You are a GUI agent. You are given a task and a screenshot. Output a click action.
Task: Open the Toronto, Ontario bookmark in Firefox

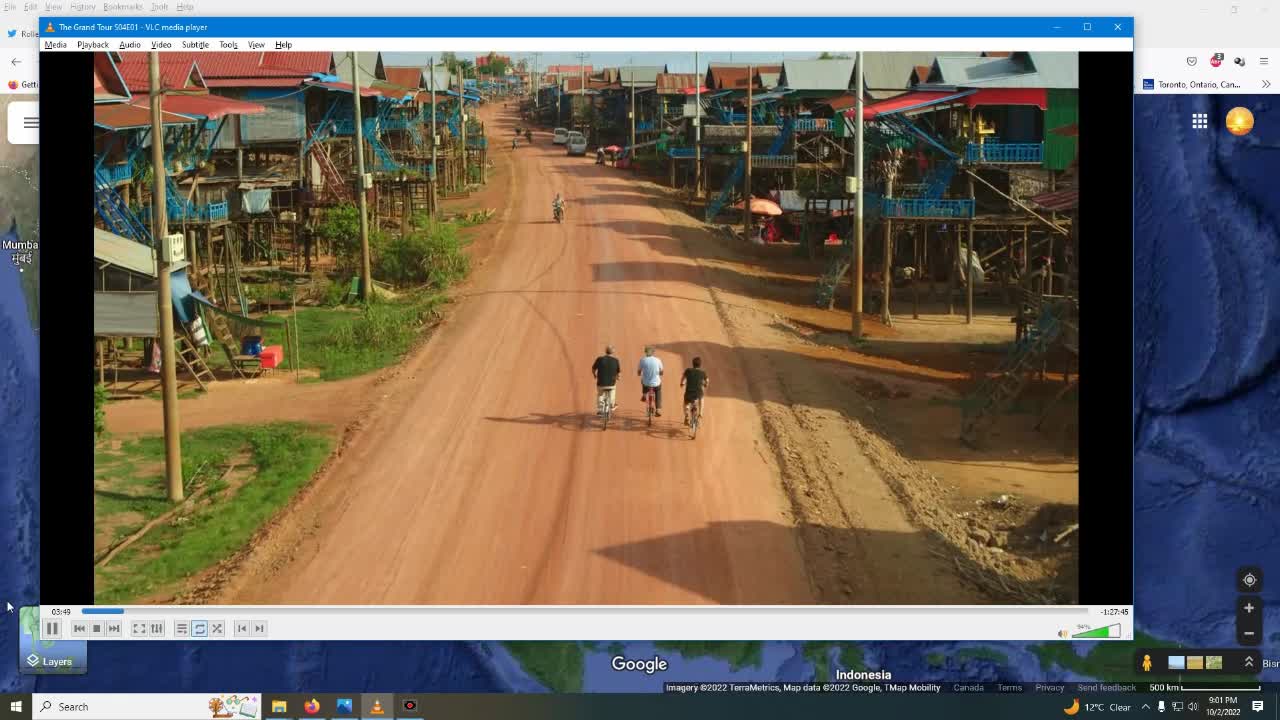click(x=1191, y=85)
